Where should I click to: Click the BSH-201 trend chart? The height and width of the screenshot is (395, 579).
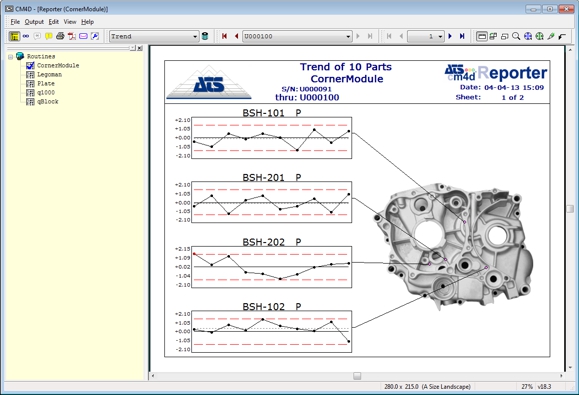272,202
